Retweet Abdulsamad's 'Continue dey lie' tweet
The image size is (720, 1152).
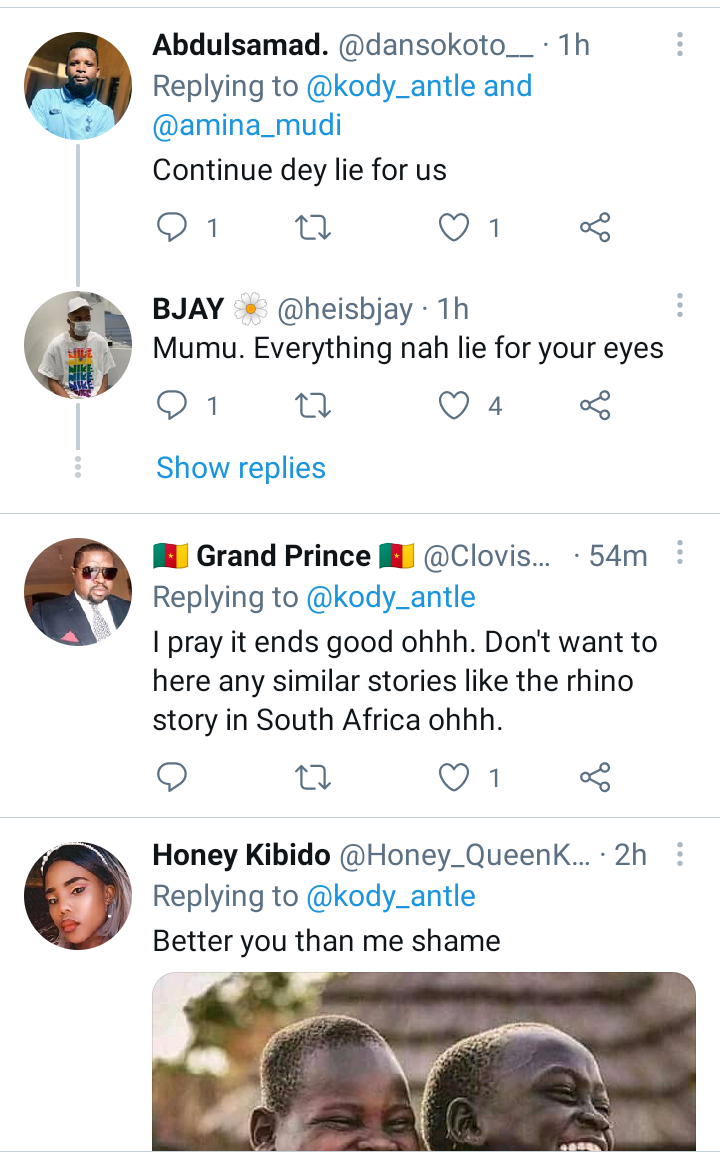(x=313, y=227)
